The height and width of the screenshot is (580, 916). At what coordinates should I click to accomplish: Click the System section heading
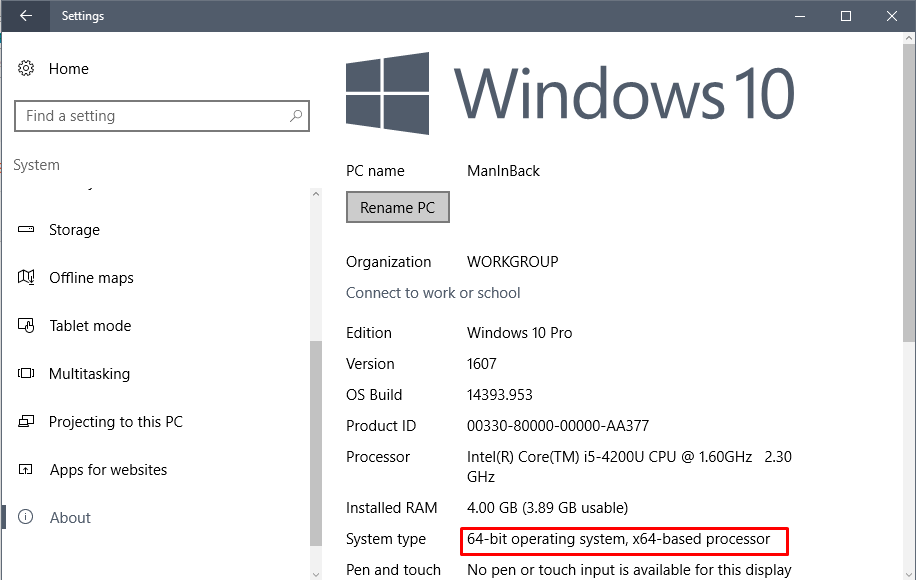(x=36, y=165)
